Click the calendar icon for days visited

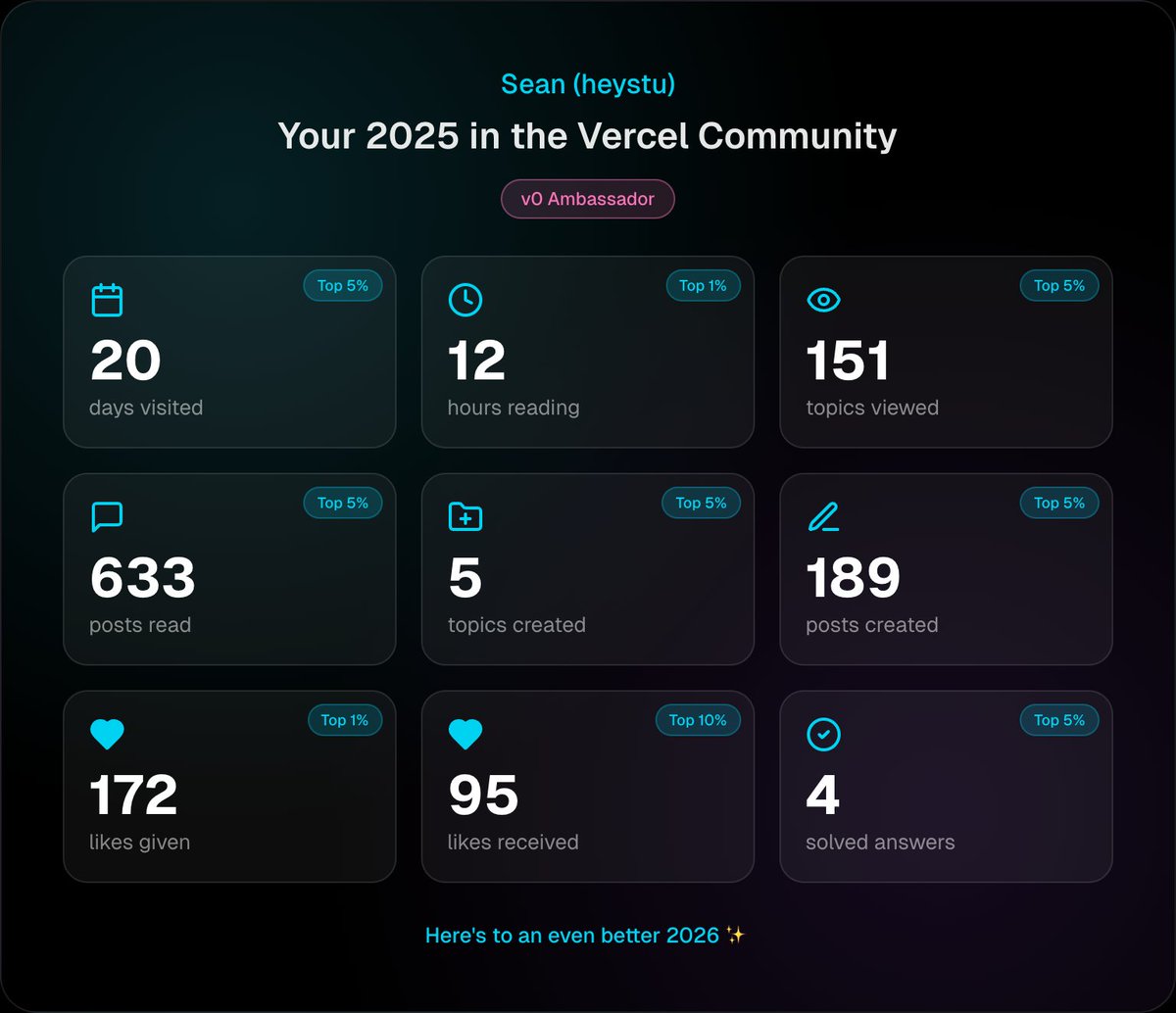[107, 300]
